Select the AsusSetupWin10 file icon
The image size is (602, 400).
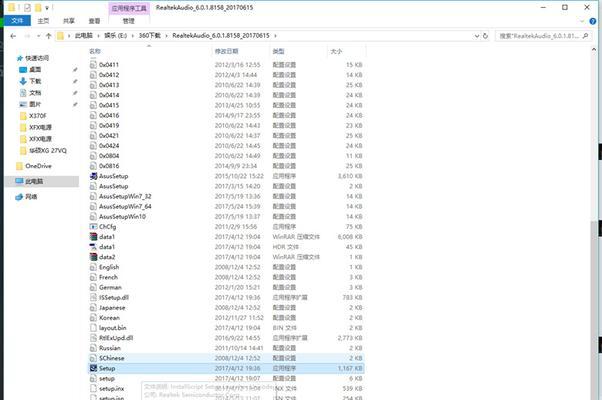coord(93,217)
